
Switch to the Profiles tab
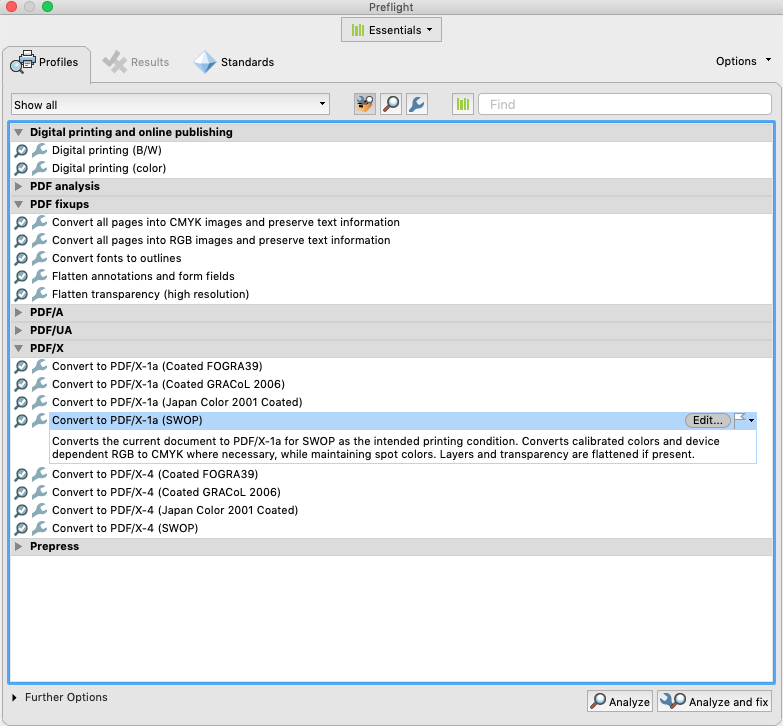point(46,62)
